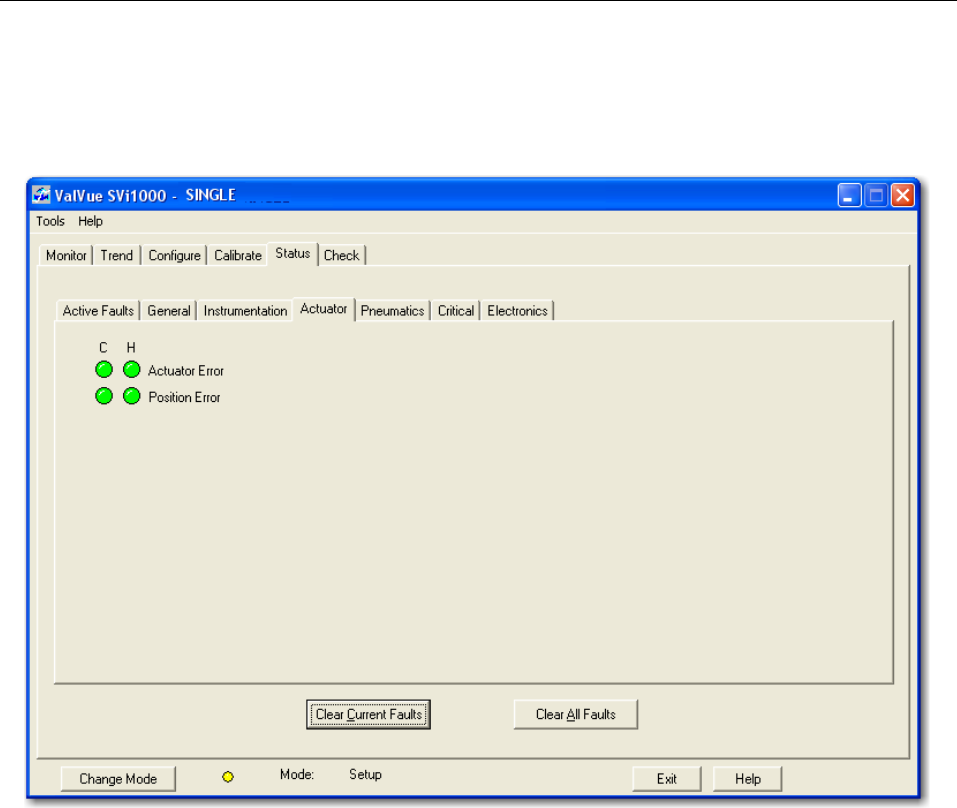957x808 pixels.
Task: Click the H column header
Action: 131,347
